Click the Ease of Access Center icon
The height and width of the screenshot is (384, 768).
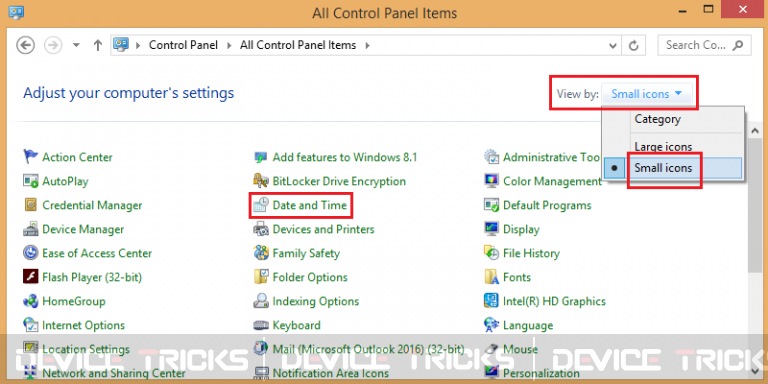coord(30,253)
